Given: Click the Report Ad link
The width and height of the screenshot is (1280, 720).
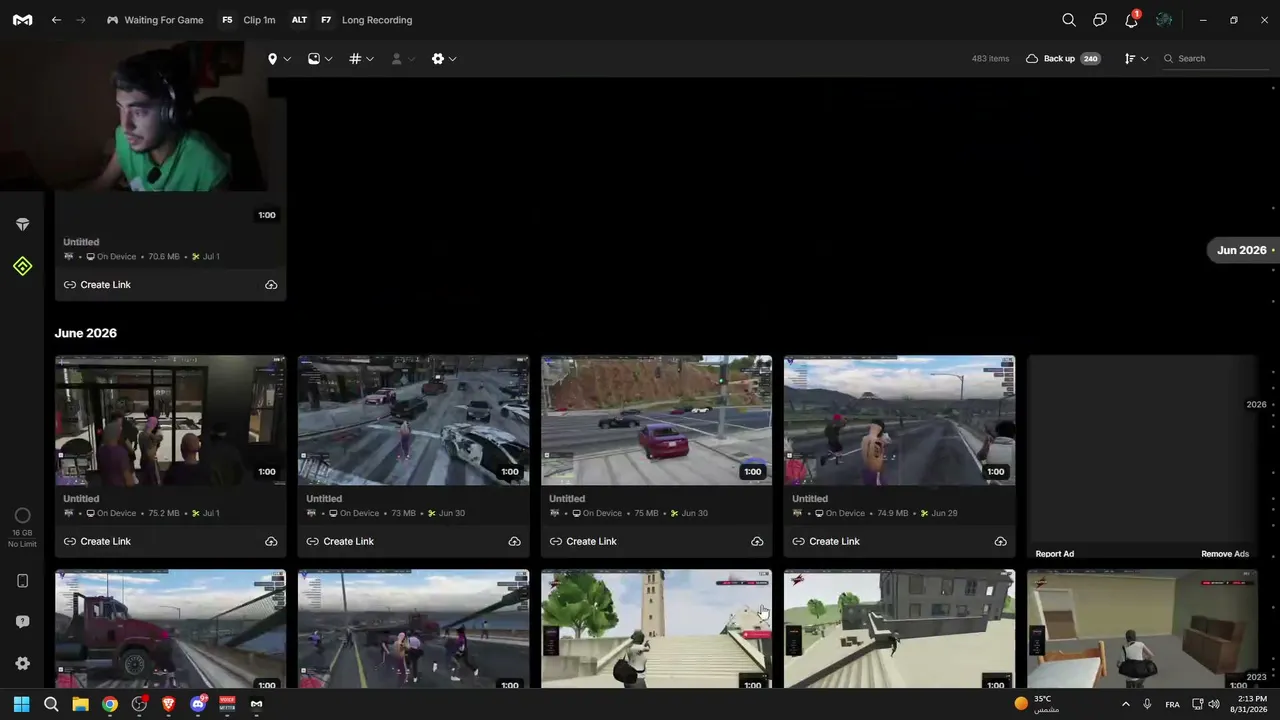Looking at the screenshot, I should 1055,554.
